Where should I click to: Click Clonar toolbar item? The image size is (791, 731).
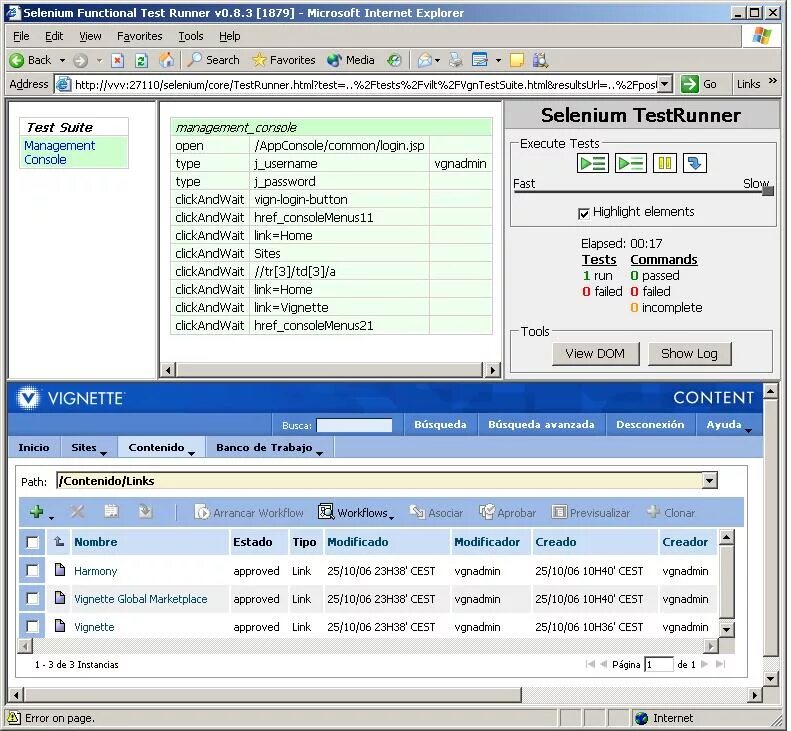(671, 513)
